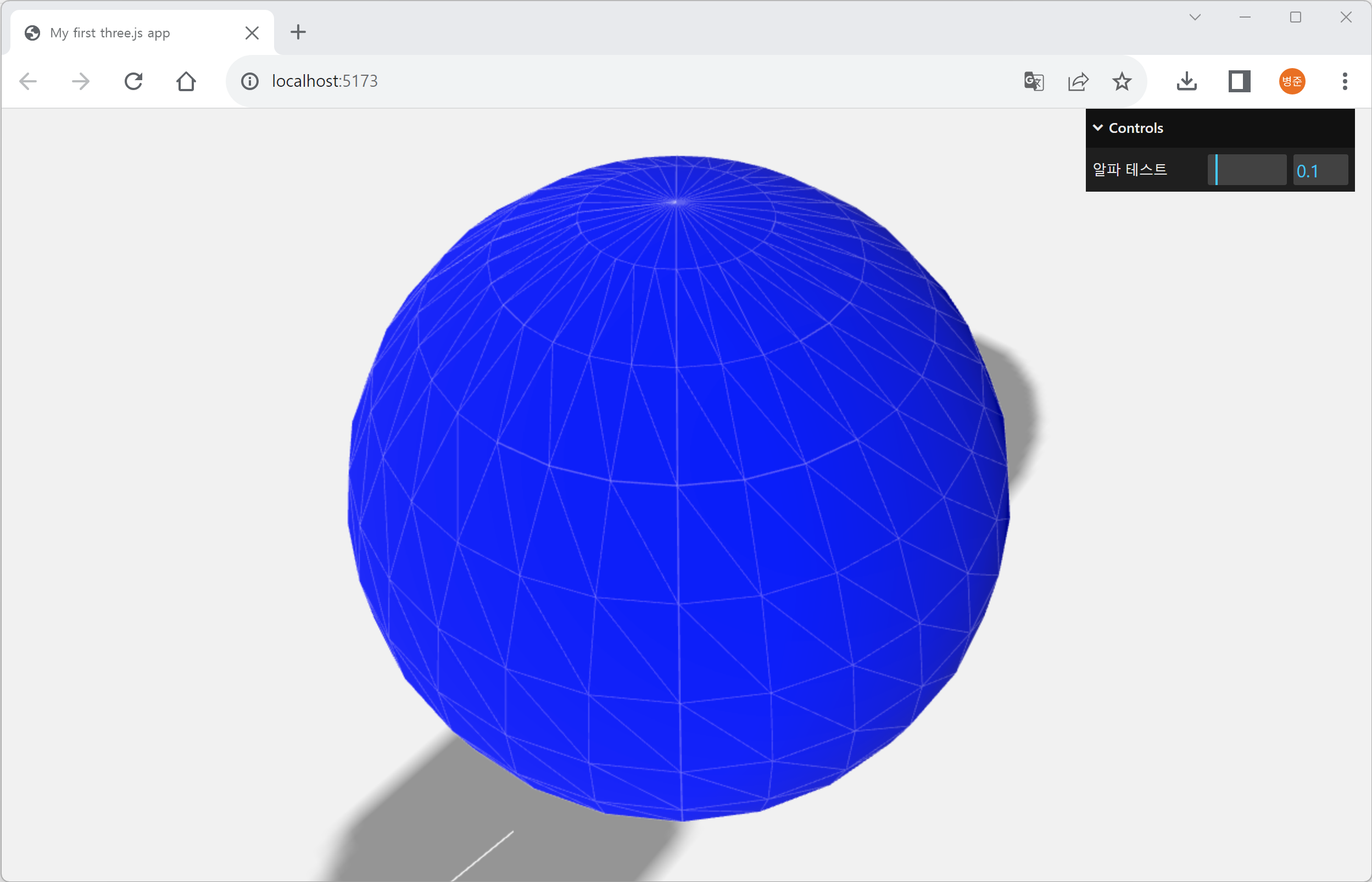Open Chrome three-dot menu
The width and height of the screenshot is (1372, 882).
(1345, 81)
